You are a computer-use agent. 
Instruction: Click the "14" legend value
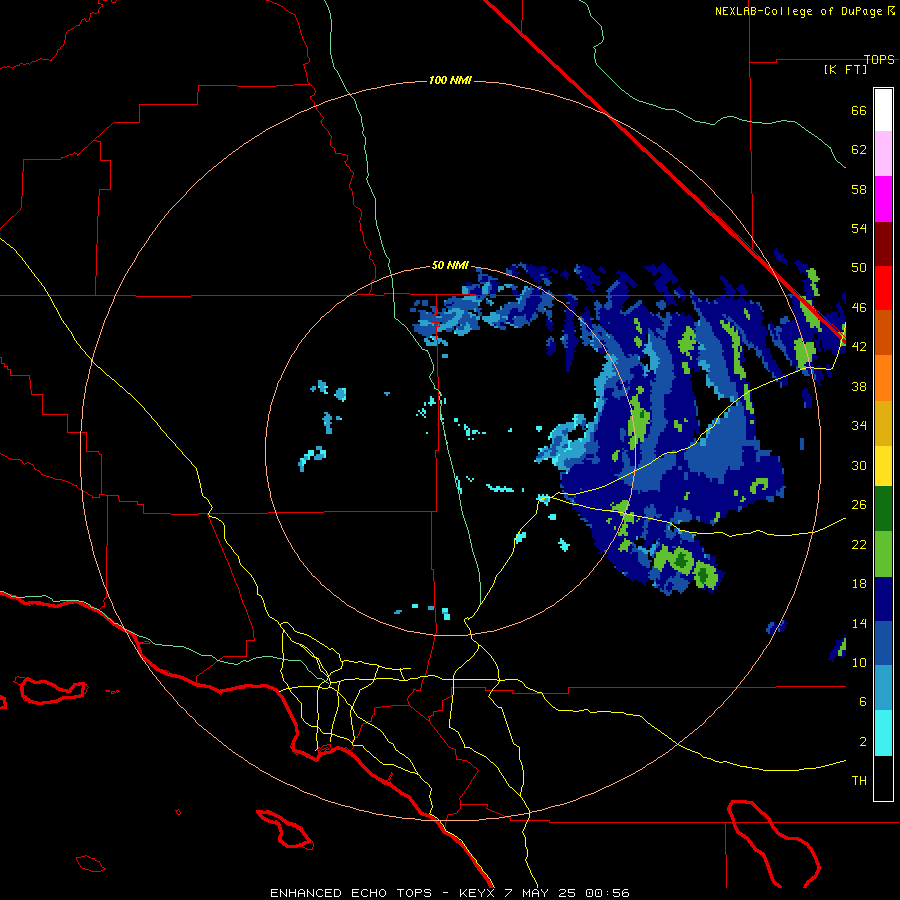coord(859,623)
